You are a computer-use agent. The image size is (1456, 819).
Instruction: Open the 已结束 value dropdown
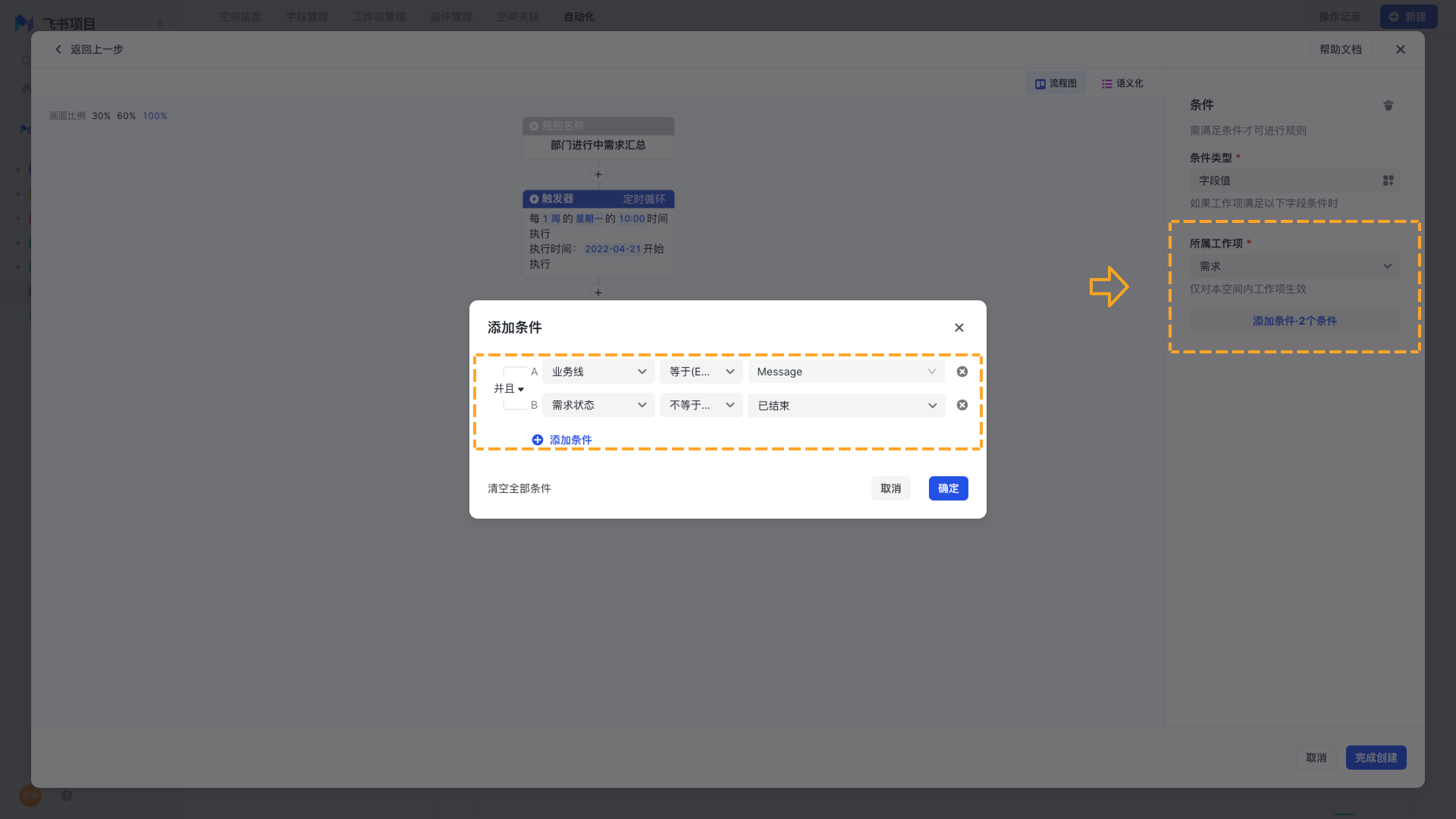(x=846, y=405)
